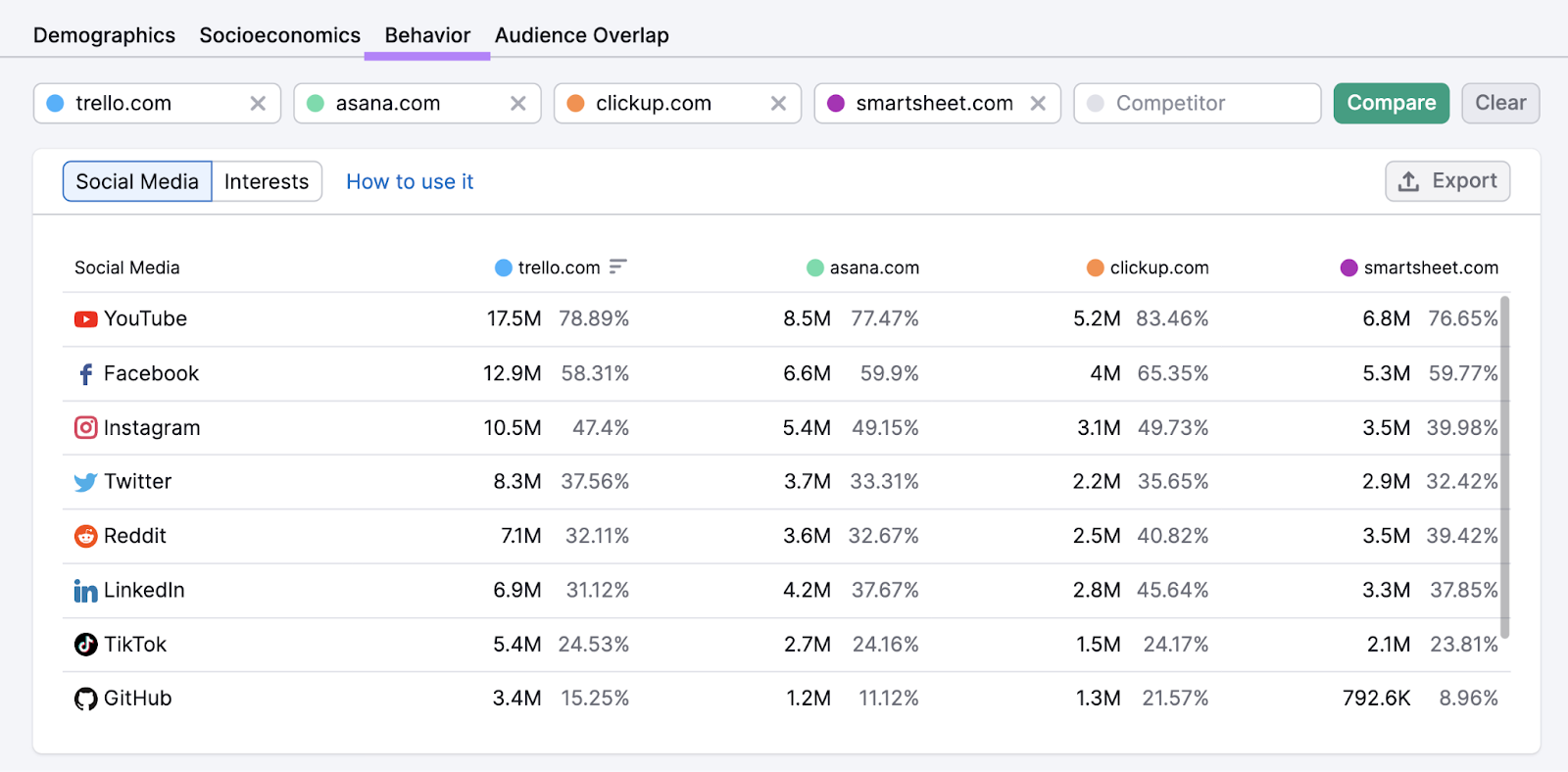1568x772 pixels.
Task: Click the TikTok icon in the list
Action: pos(86,645)
